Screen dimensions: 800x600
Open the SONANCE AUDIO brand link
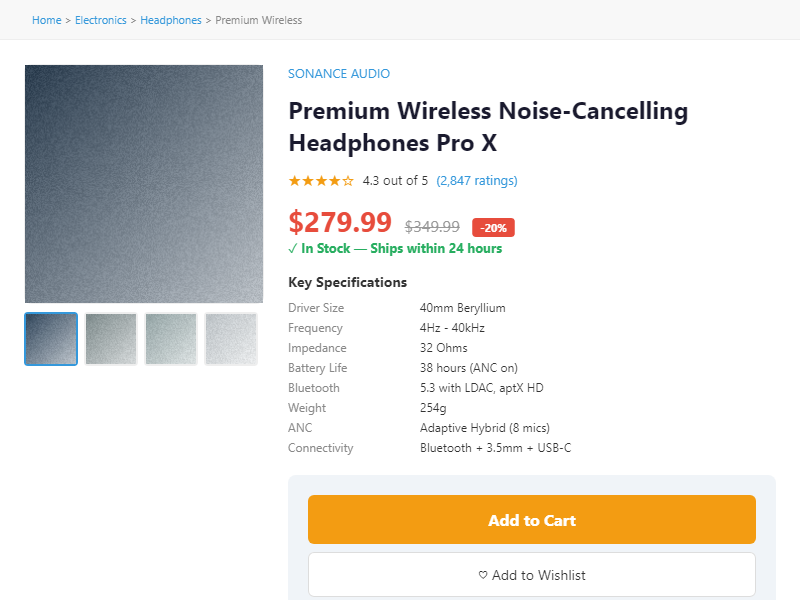click(339, 74)
